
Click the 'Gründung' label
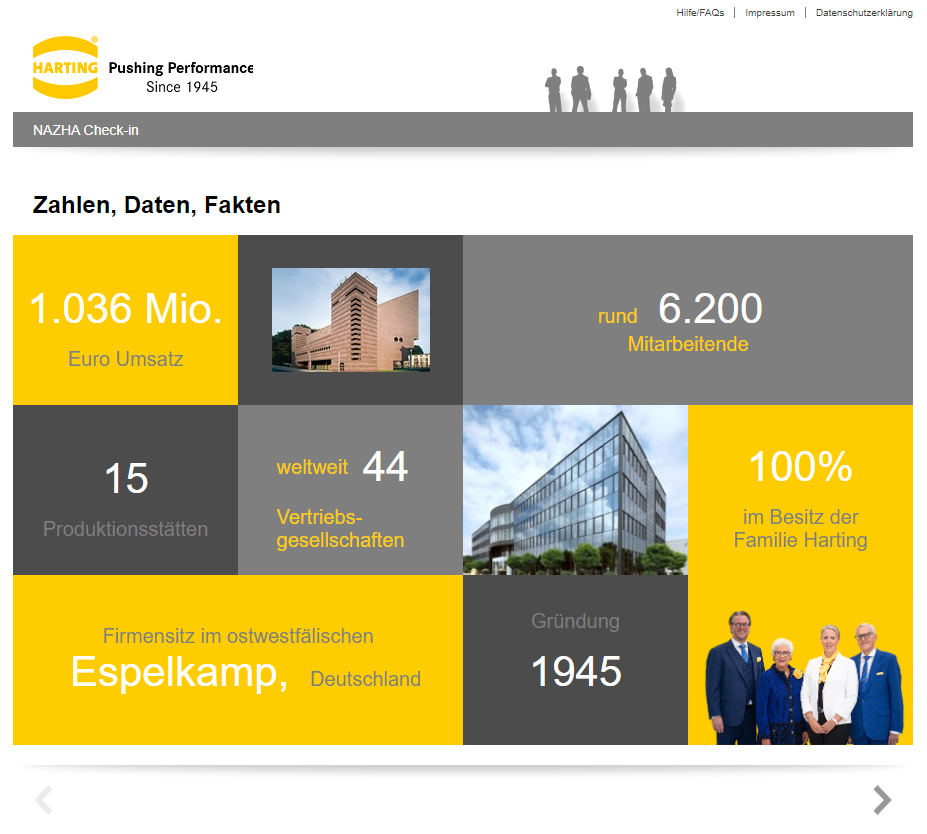click(575, 621)
